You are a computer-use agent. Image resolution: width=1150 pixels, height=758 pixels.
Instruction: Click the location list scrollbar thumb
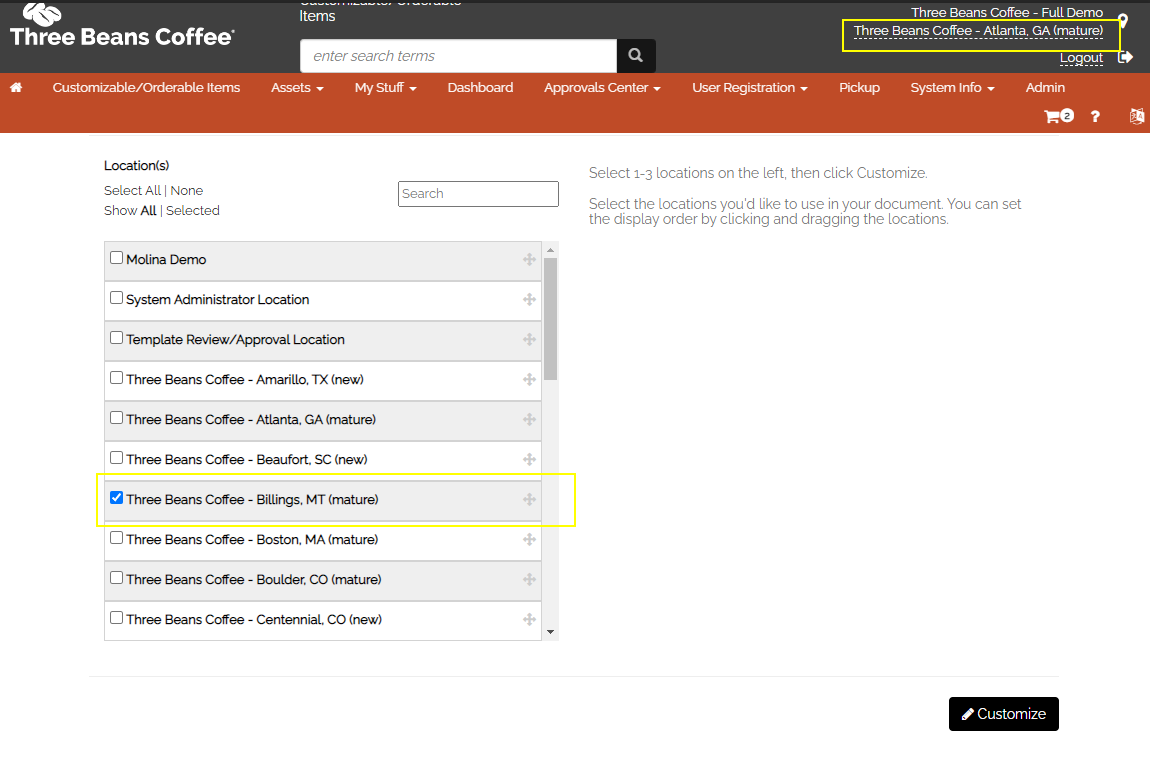pos(551,319)
